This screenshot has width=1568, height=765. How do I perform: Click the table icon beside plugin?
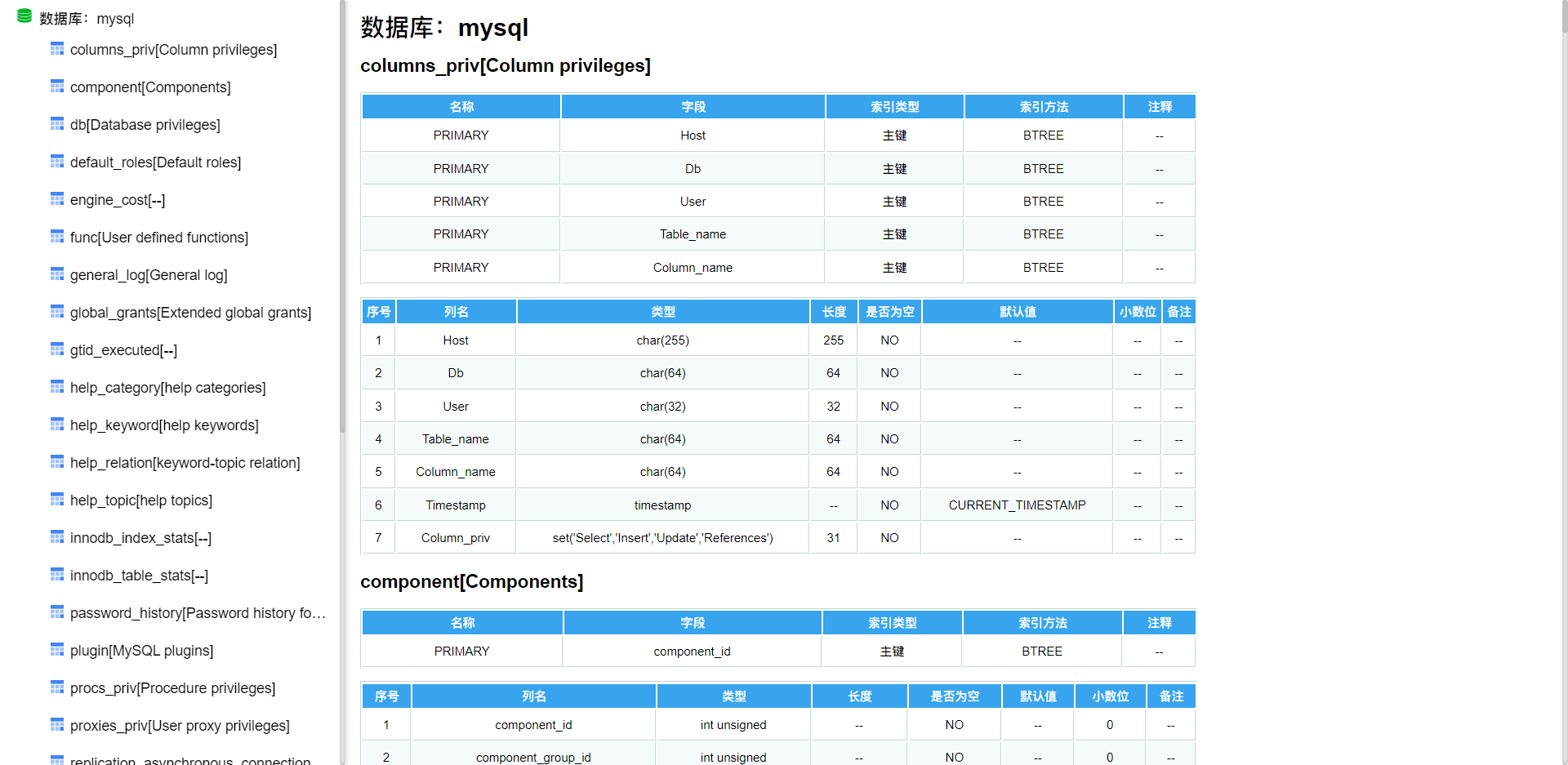click(56, 649)
